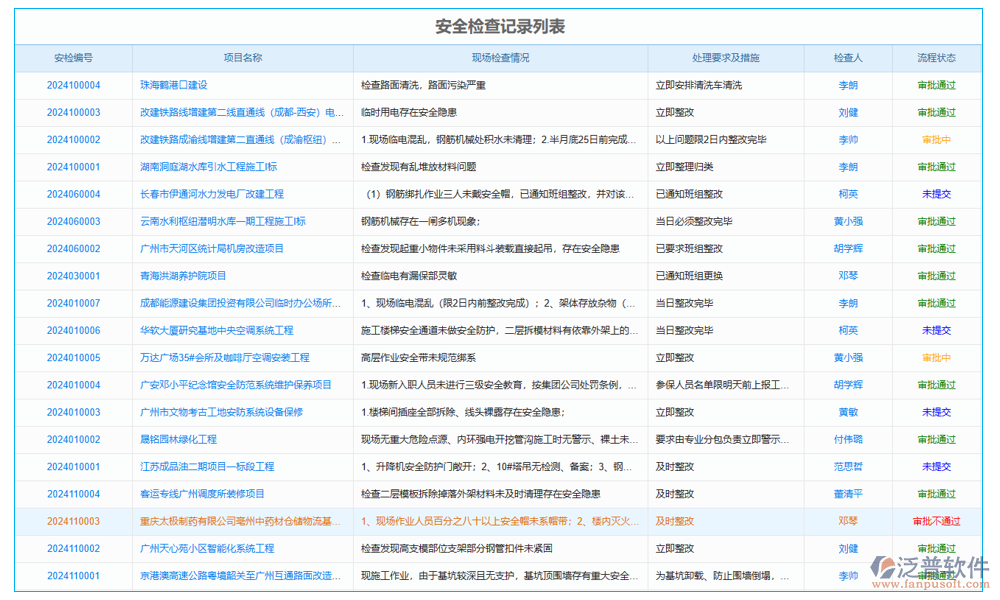
Task: Open the 珠海鹤港口建设 project link
Action: (x=174, y=86)
